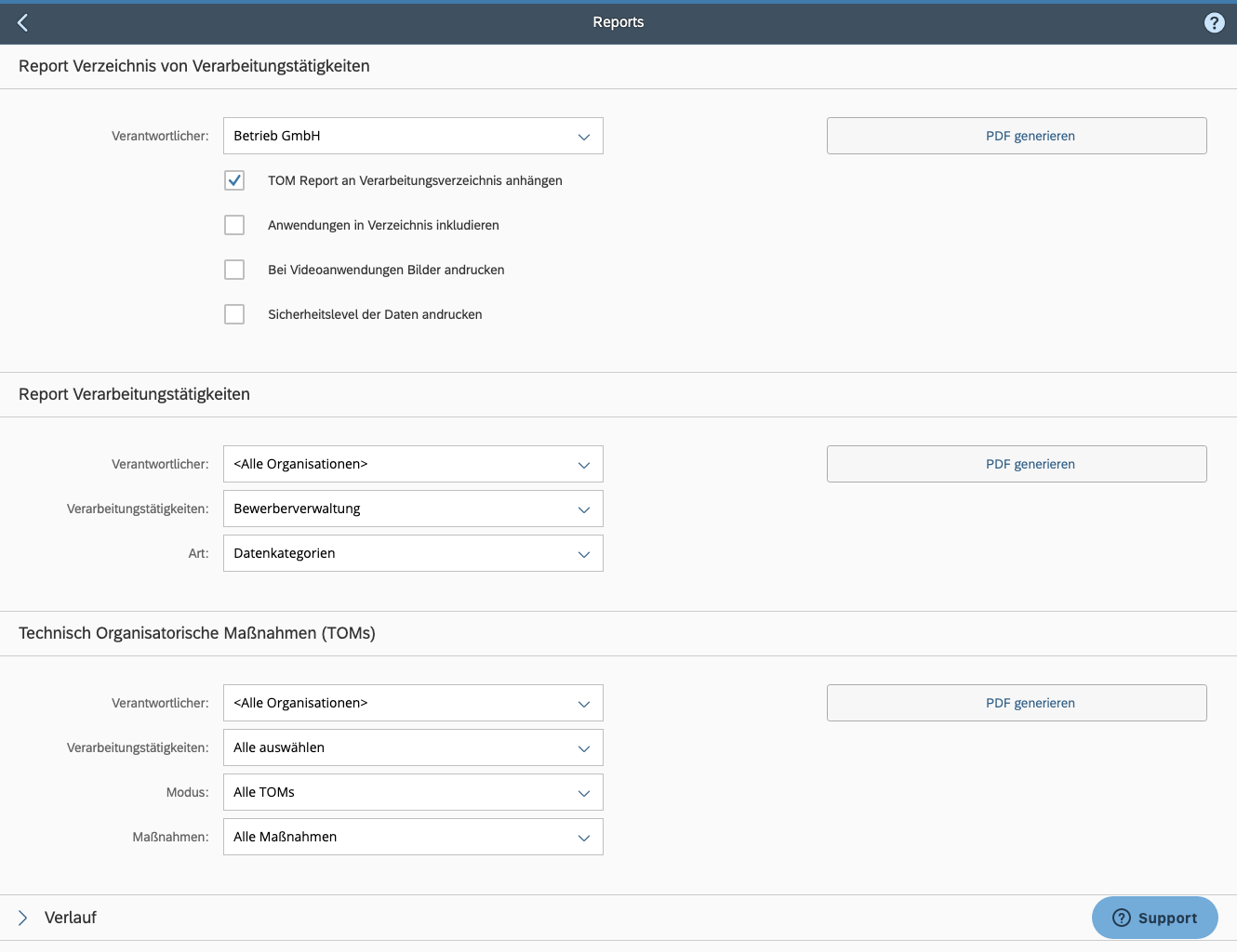
Task: Open the Alle TOMs Modus dropdown
Action: tap(413, 792)
